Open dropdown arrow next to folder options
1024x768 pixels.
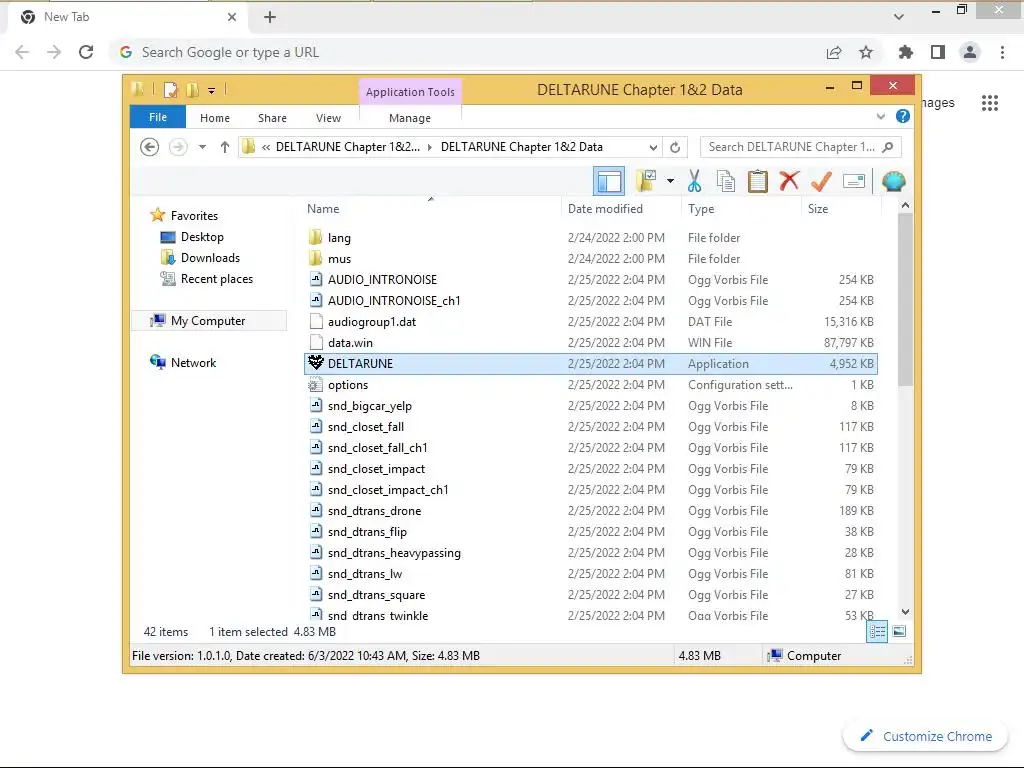tap(670, 181)
